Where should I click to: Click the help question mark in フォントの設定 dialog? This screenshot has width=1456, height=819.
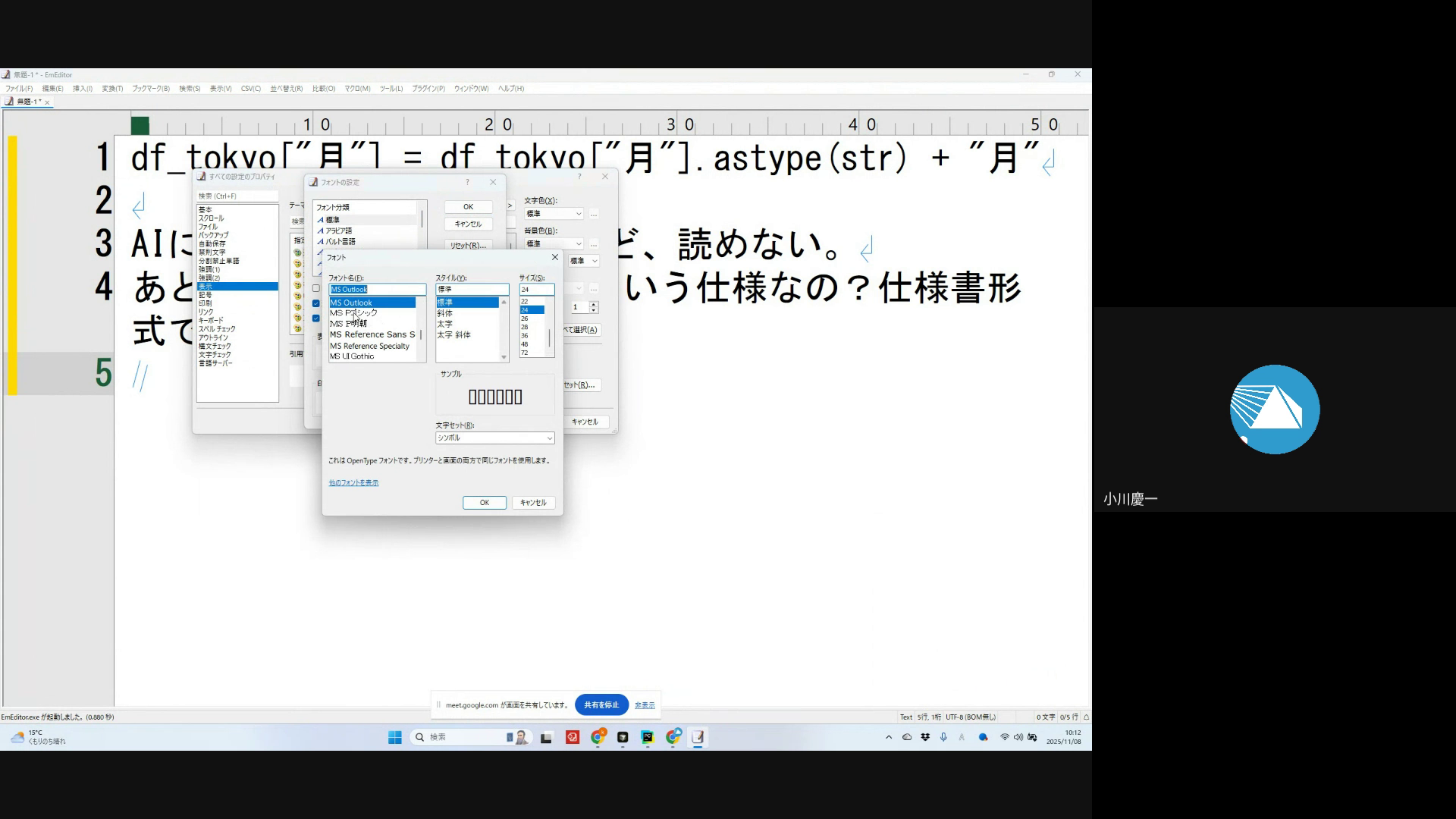point(467,182)
